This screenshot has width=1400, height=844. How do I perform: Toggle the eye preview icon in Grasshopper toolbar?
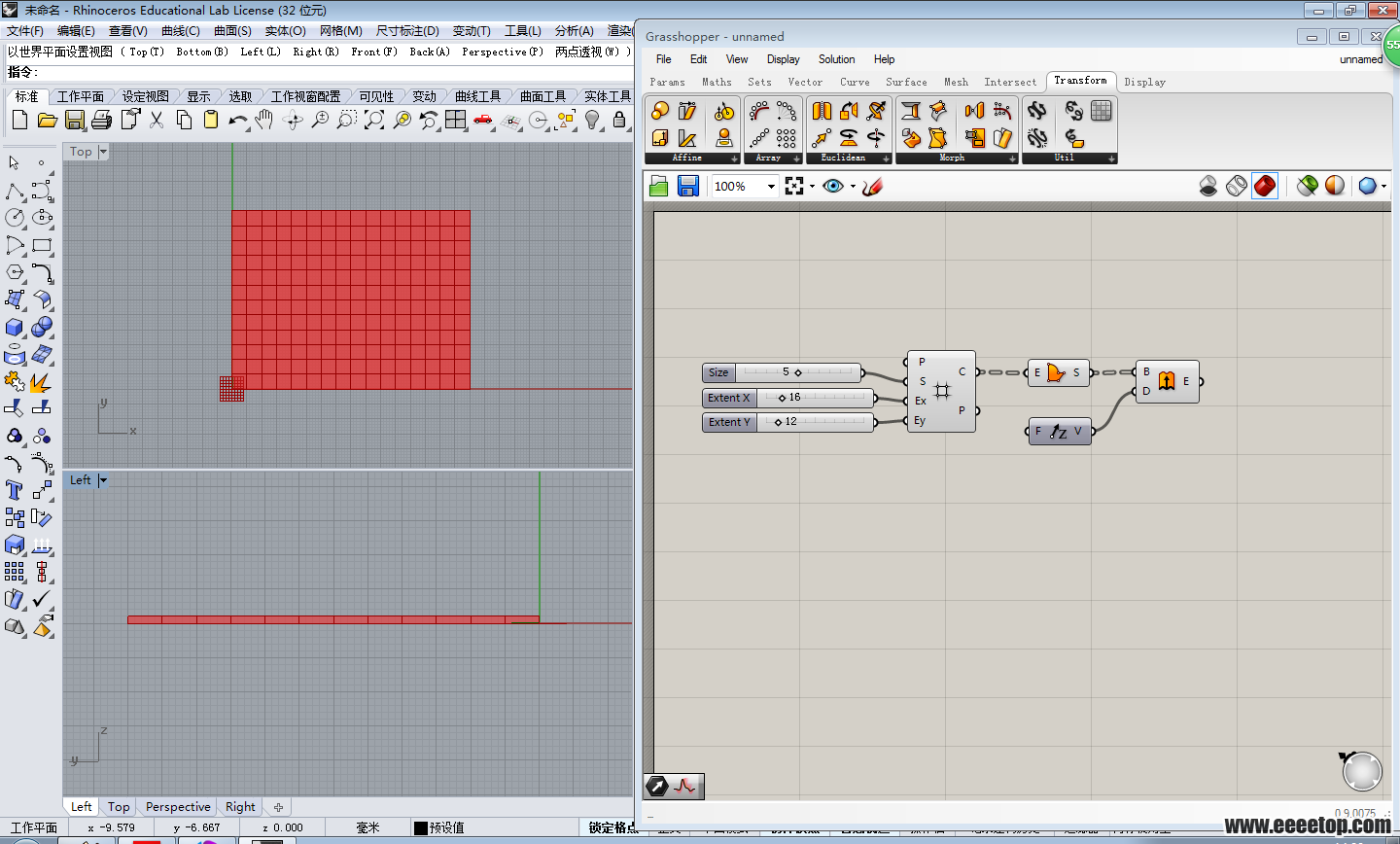point(833,186)
